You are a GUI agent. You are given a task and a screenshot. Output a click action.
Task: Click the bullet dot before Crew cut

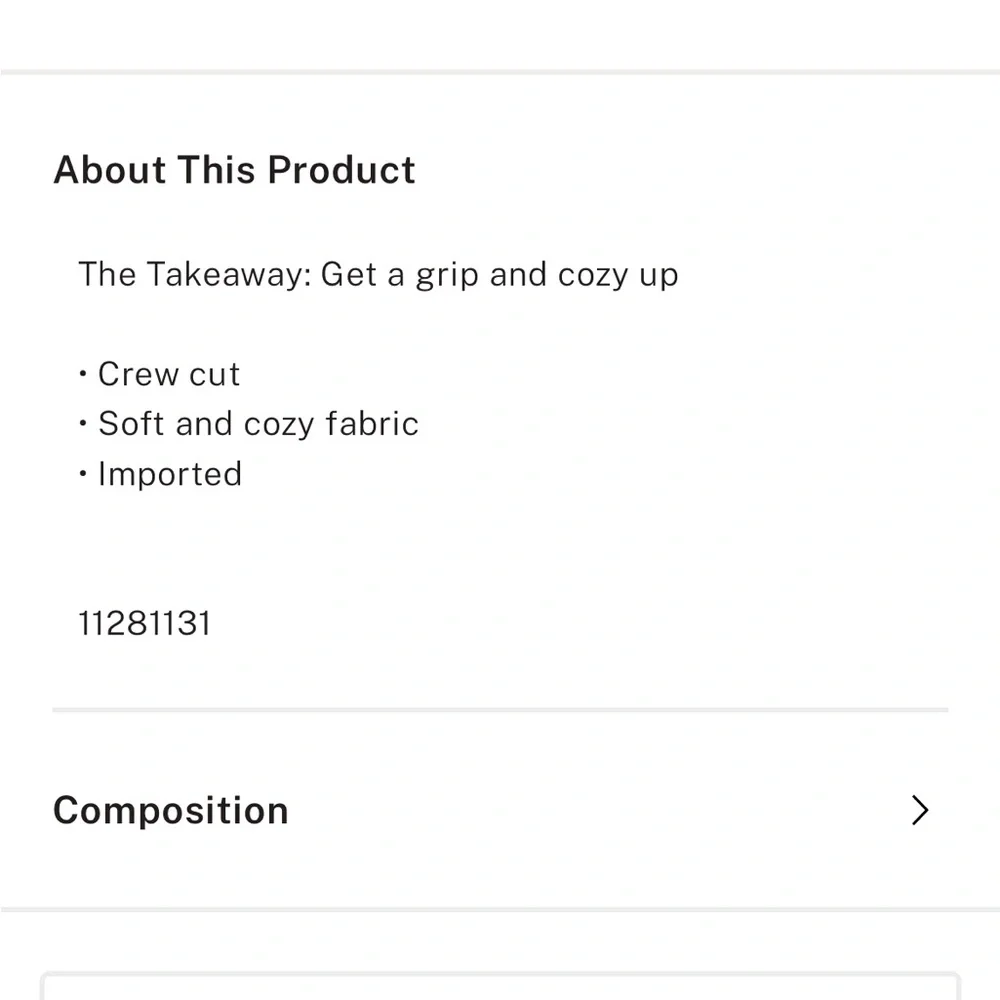(83, 374)
